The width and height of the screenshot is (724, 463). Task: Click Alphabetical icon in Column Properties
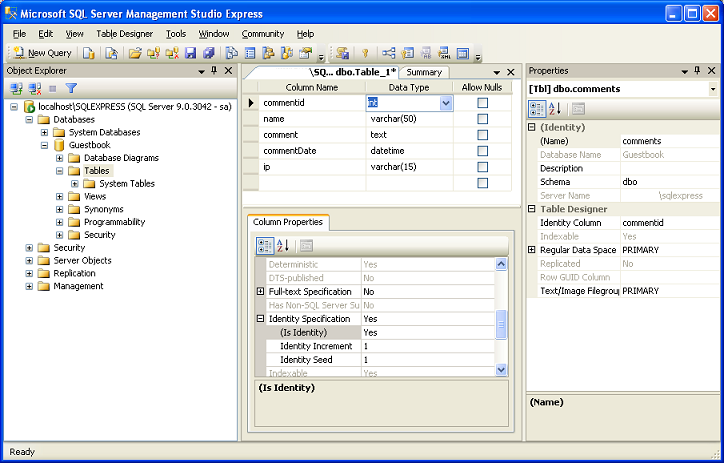(283, 246)
